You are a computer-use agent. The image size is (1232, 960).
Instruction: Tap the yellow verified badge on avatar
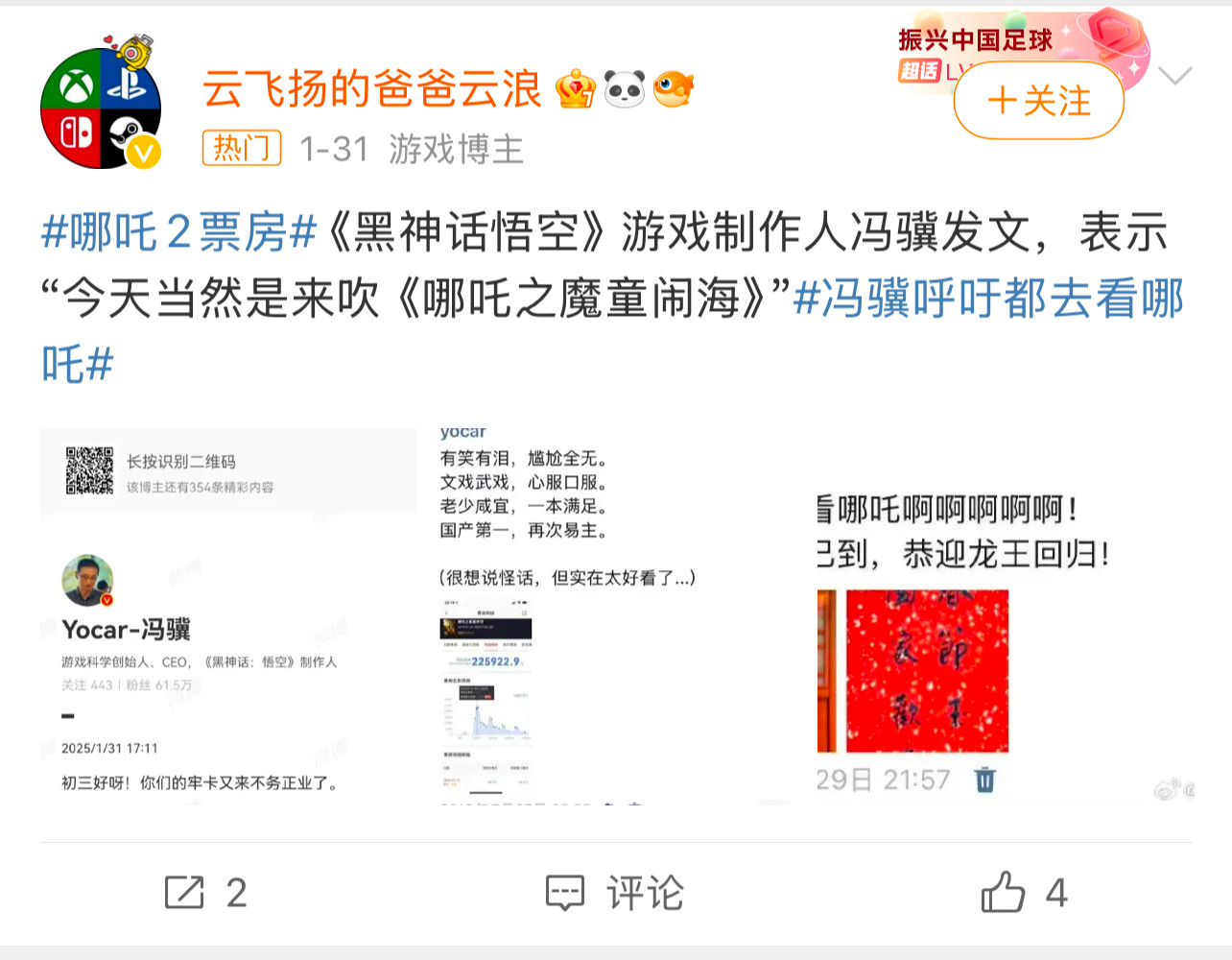[145, 153]
